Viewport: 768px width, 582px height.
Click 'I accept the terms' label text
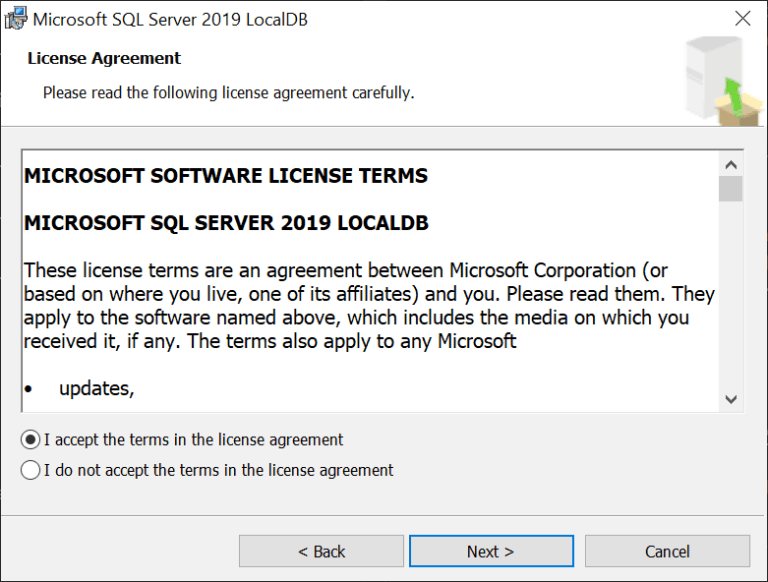point(194,440)
